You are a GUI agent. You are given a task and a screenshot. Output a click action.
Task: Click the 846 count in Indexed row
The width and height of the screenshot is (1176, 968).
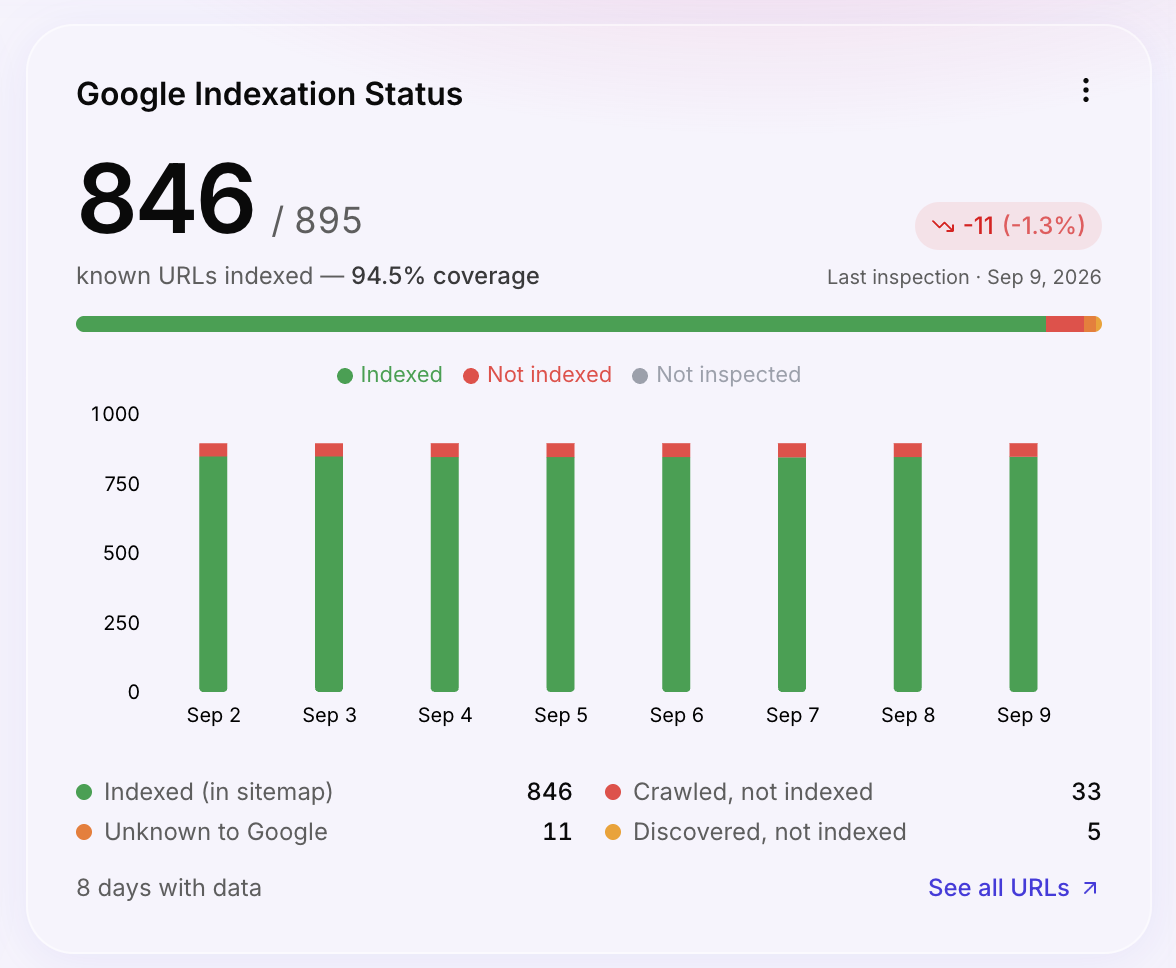pos(550,792)
